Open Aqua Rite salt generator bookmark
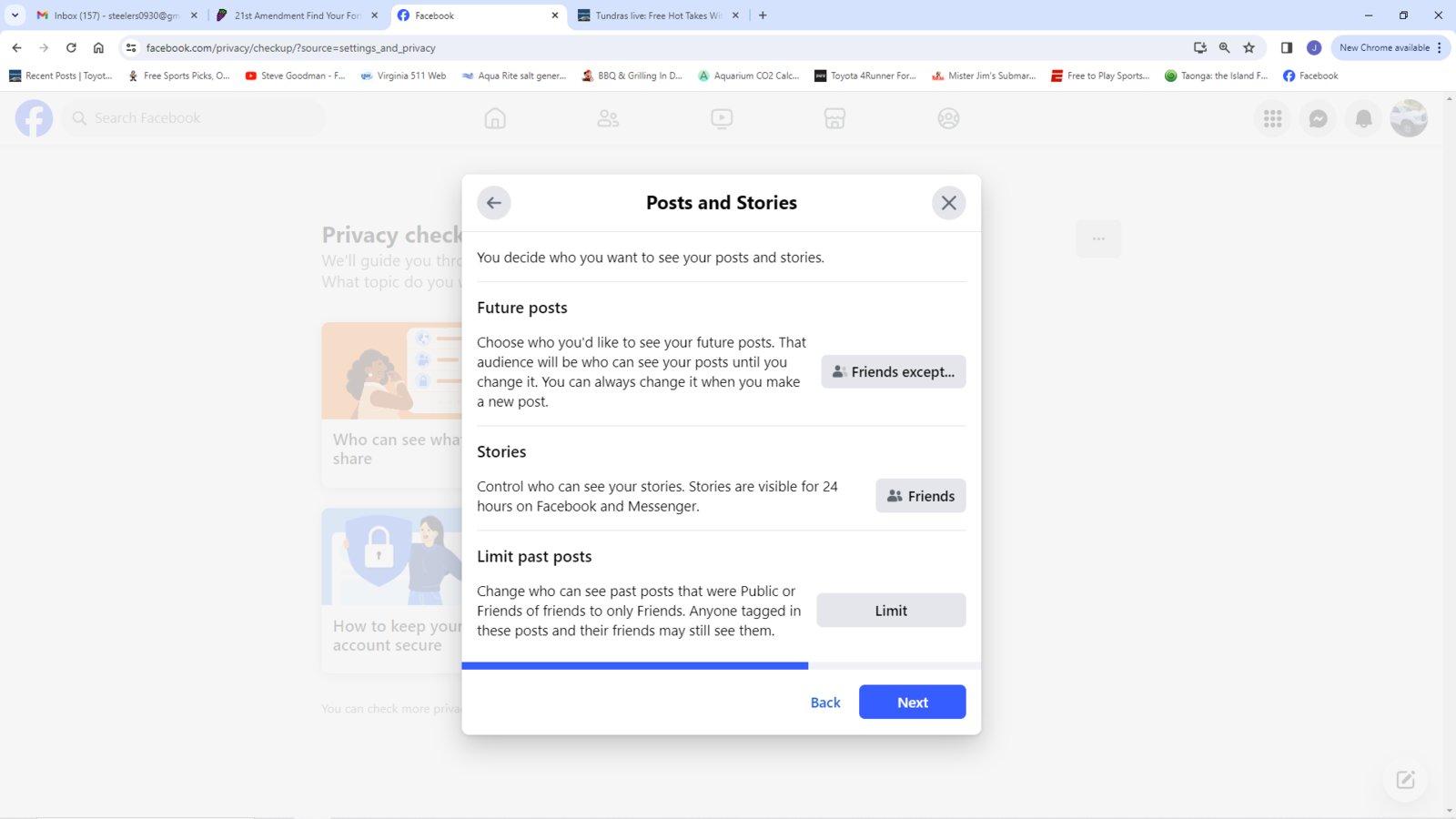 pyautogui.click(x=514, y=76)
